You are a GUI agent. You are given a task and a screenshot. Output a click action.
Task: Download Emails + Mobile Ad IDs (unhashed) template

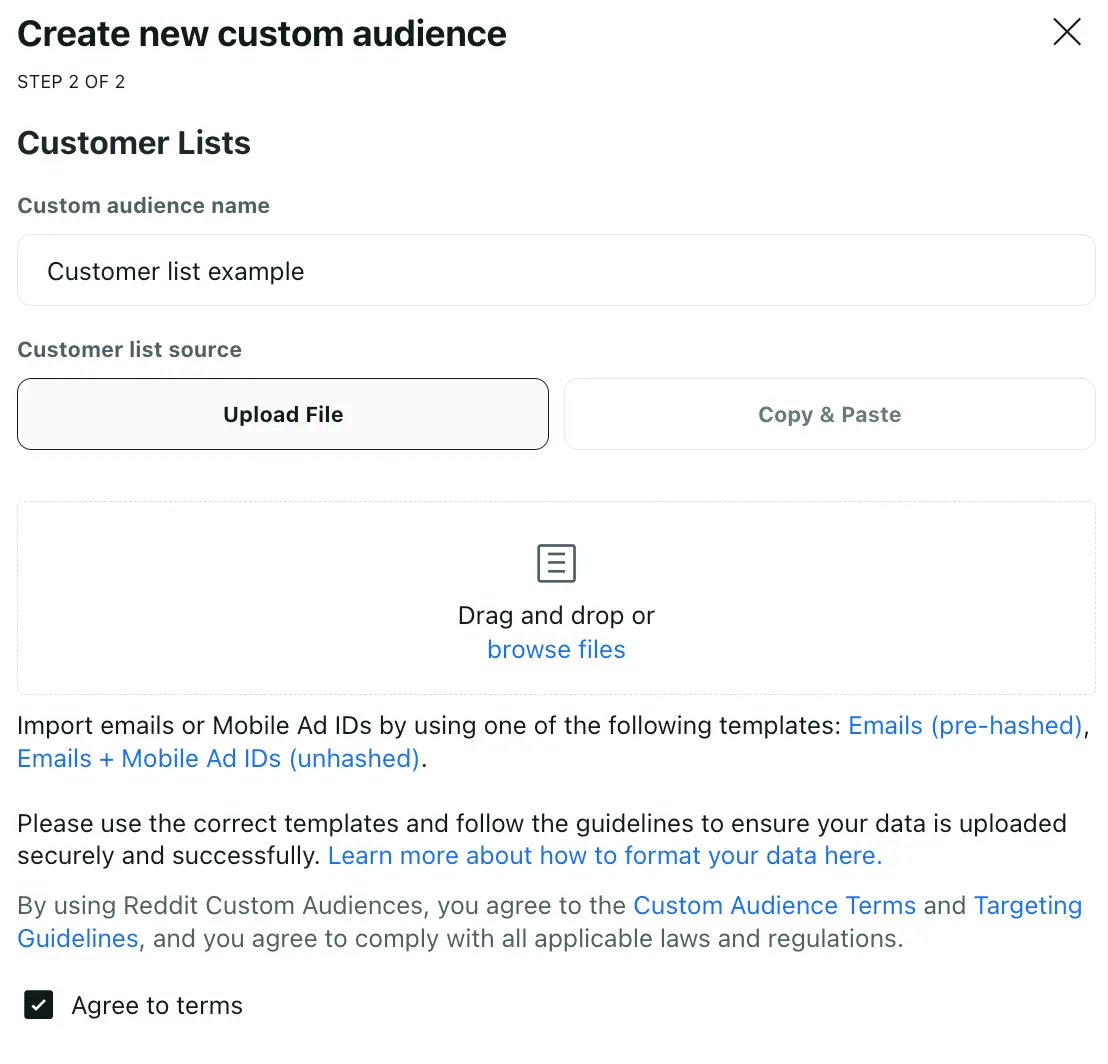tap(218, 758)
